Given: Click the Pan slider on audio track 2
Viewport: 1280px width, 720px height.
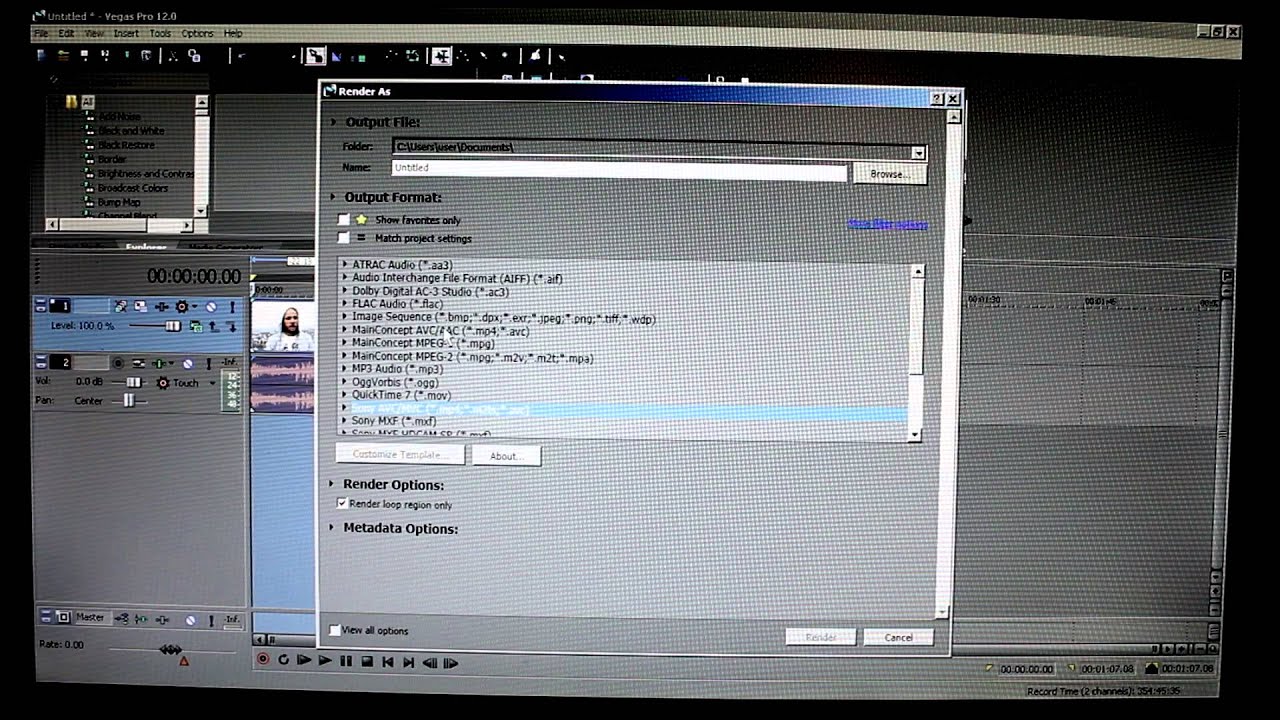Looking at the screenshot, I should click(128, 400).
